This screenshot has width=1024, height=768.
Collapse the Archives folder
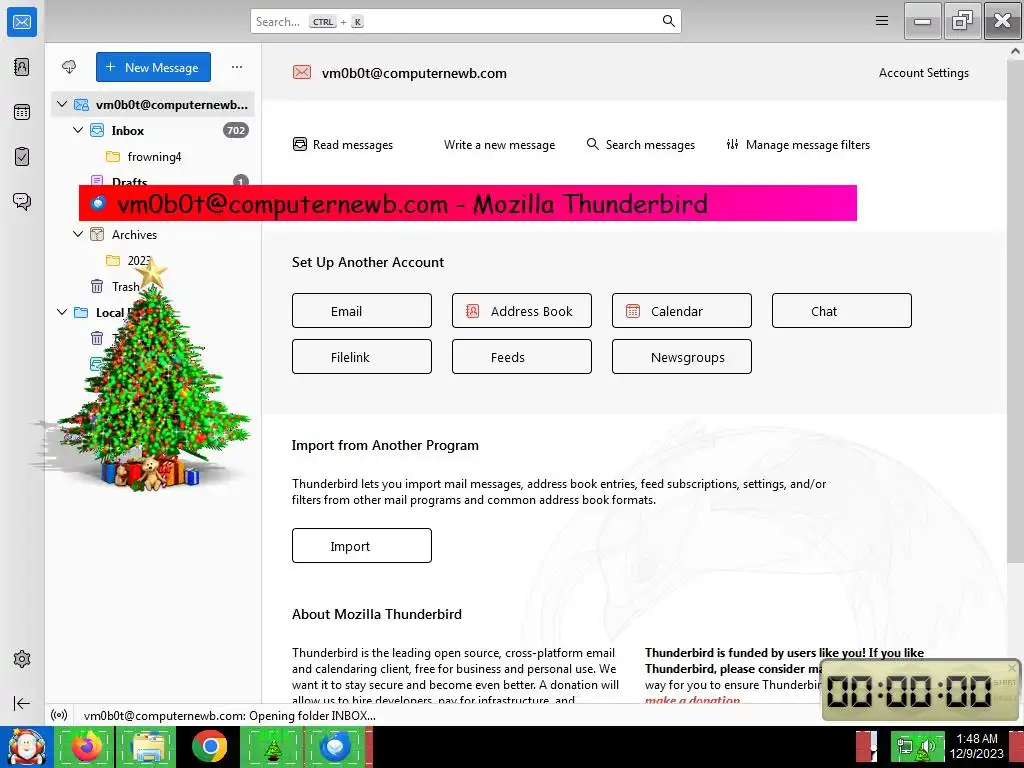pyautogui.click(x=78, y=234)
